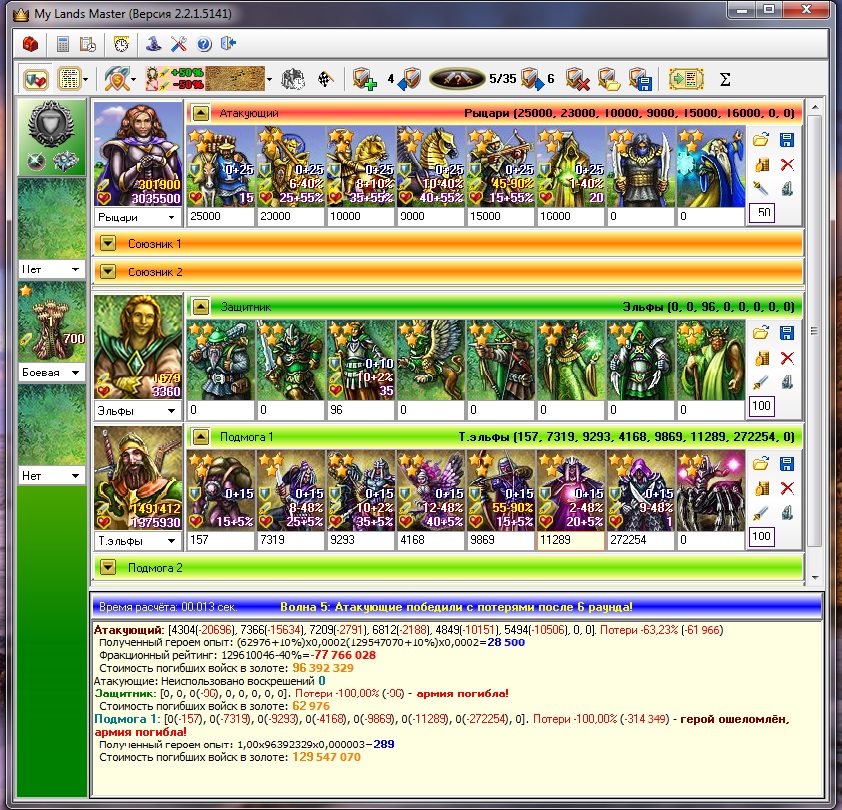
Task: Open the wizard hat helper
Action: (154, 44)
